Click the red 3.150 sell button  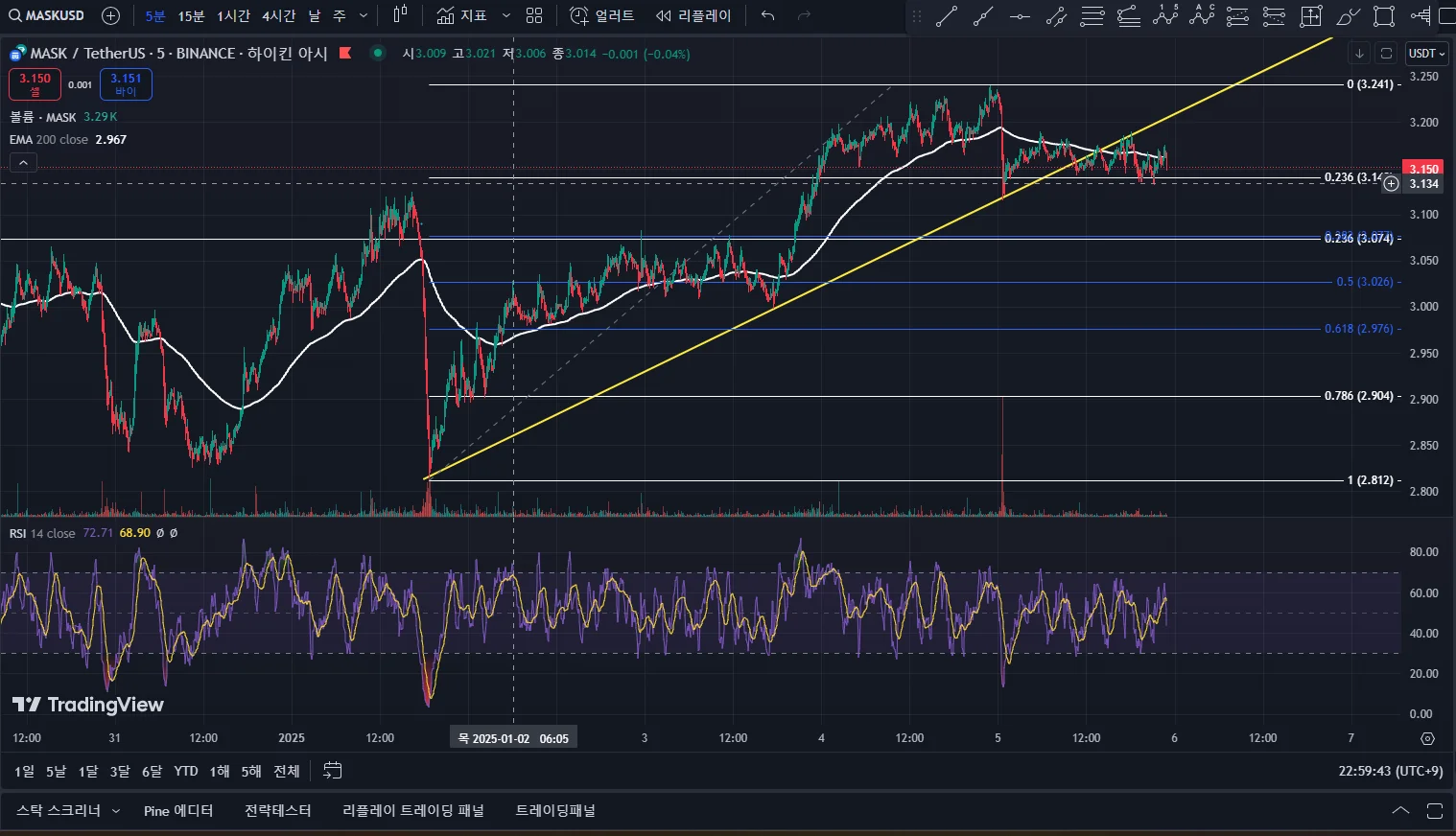pyautogui.click(x=35, y=84)
